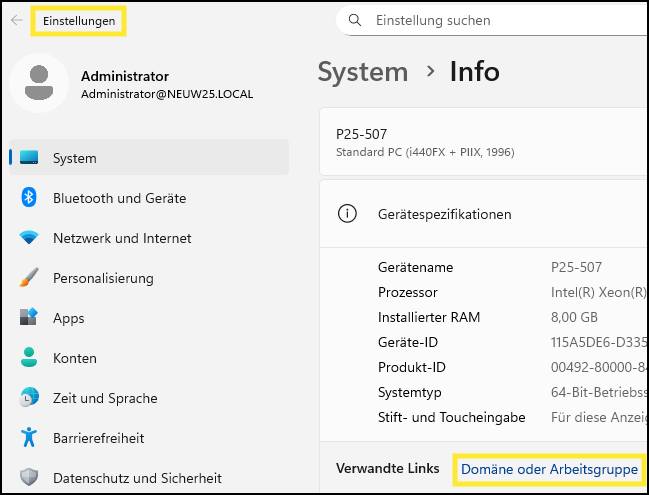This screenshot has height=495, width=649.
Task: Click the Geräte-ID label
Action: click(x=407, y=342)
